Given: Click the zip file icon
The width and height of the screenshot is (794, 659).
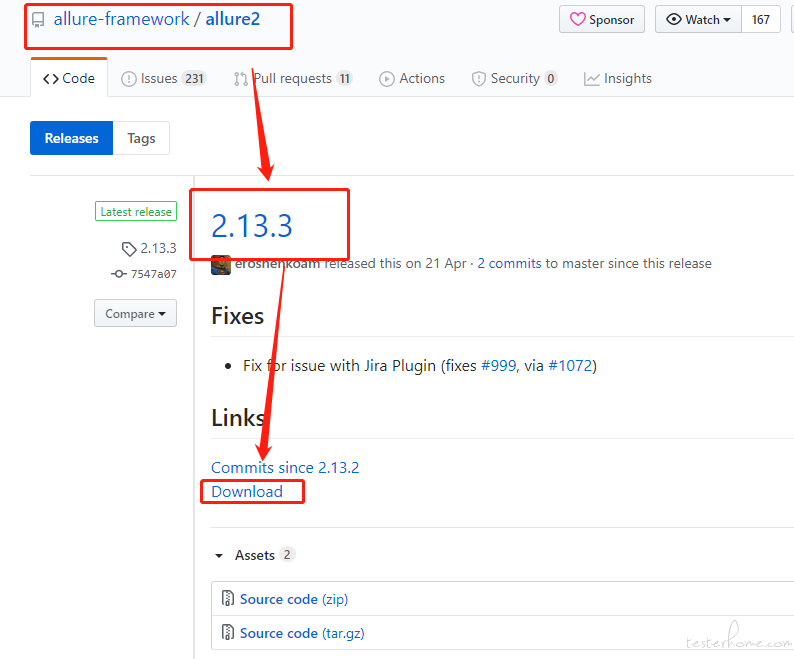Looking at the screenshot, I should click(x=228, y=598).
